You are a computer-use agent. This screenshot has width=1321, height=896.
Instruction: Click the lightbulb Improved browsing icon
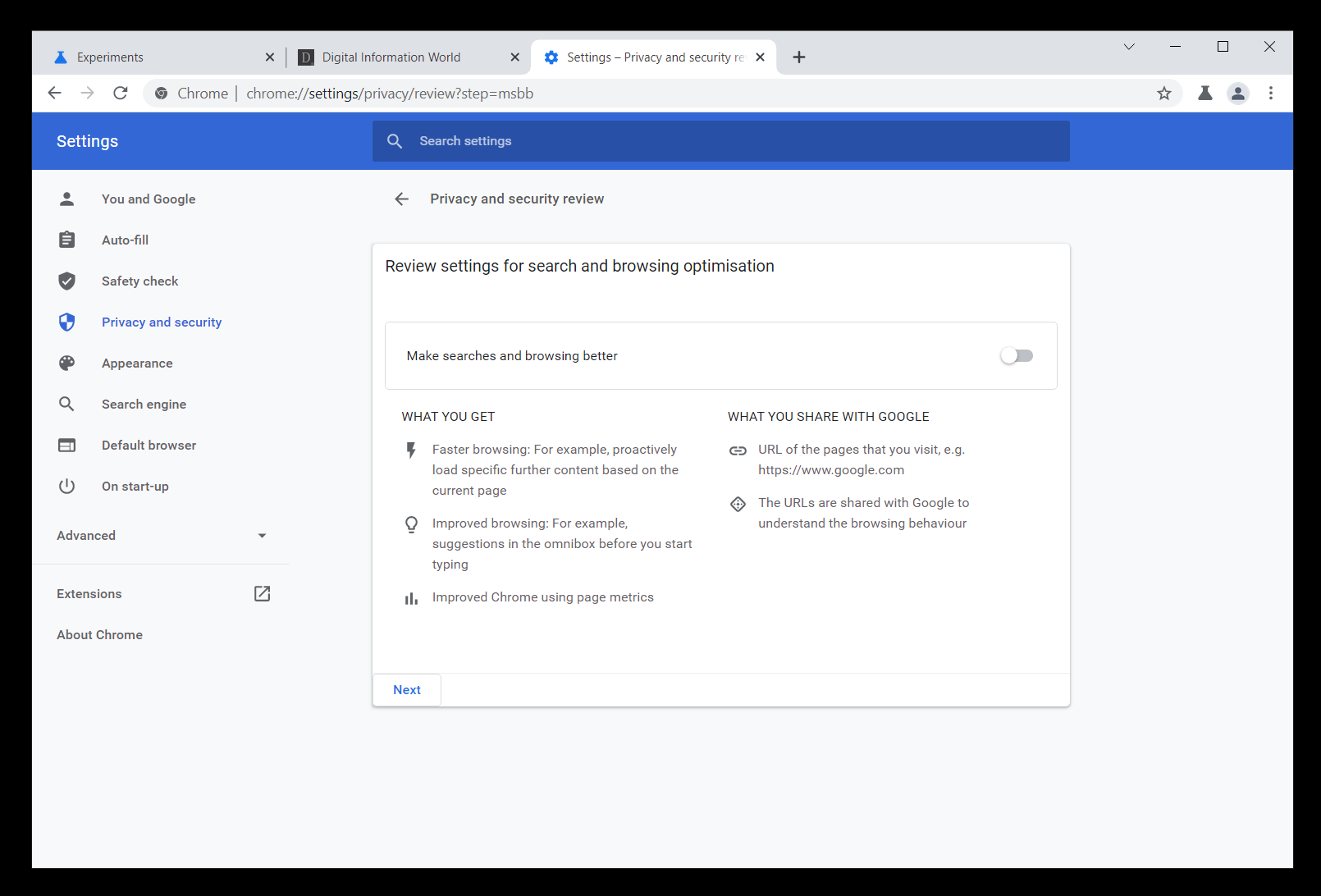tap(411, 524)
